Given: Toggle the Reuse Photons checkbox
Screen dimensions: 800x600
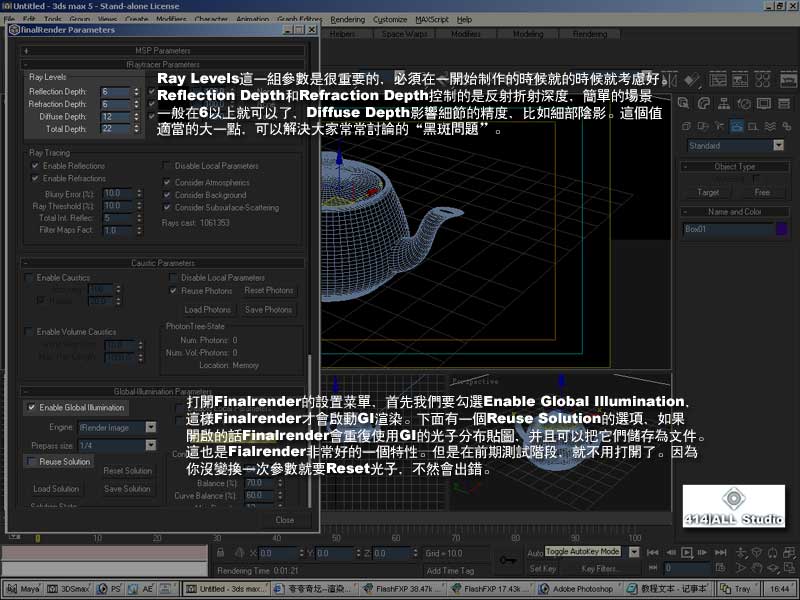Looking at the screenshot, I should click(x=173, y=291).
